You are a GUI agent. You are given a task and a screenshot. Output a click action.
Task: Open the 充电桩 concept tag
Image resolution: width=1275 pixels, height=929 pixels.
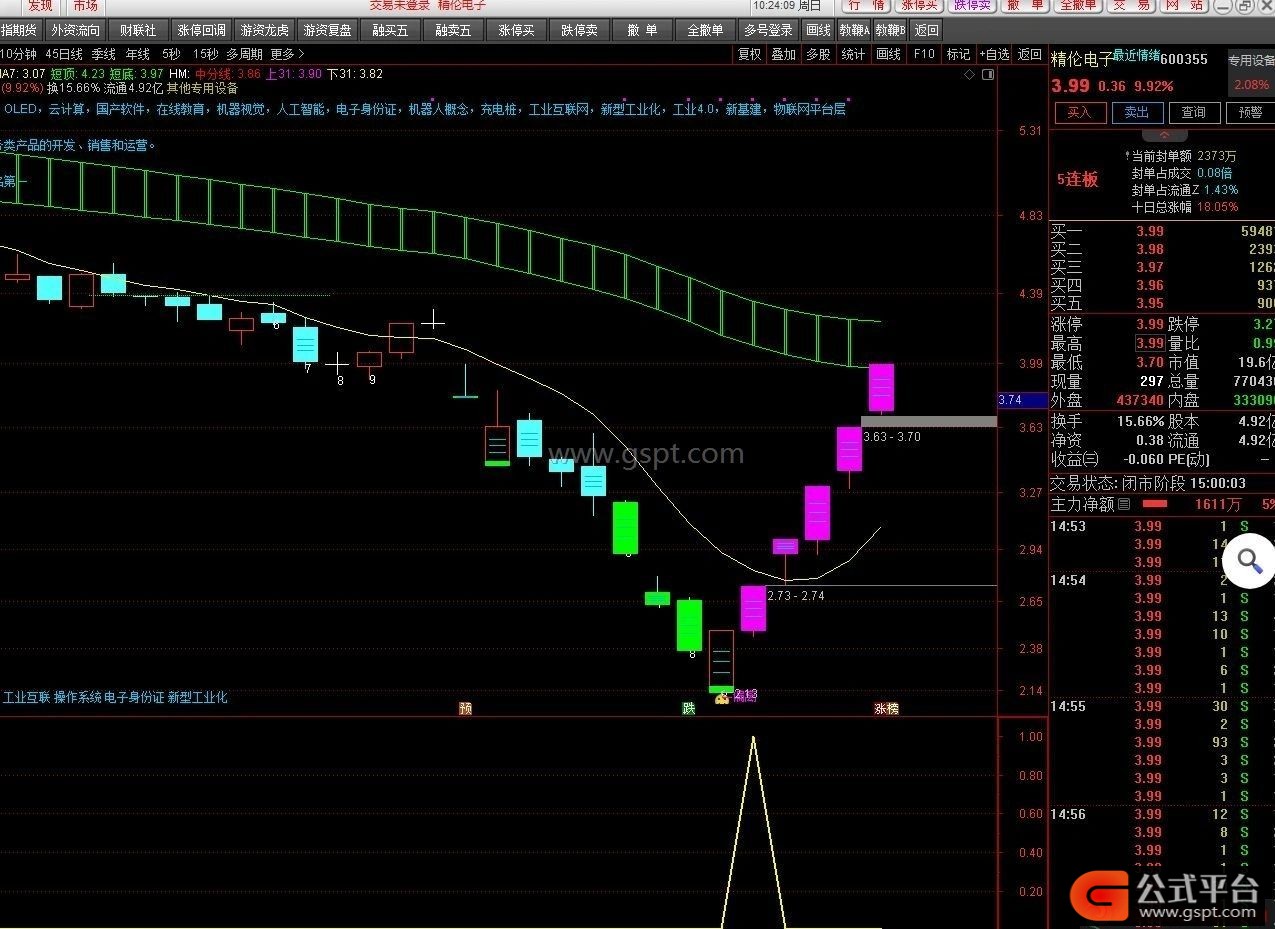click(499, 109)
